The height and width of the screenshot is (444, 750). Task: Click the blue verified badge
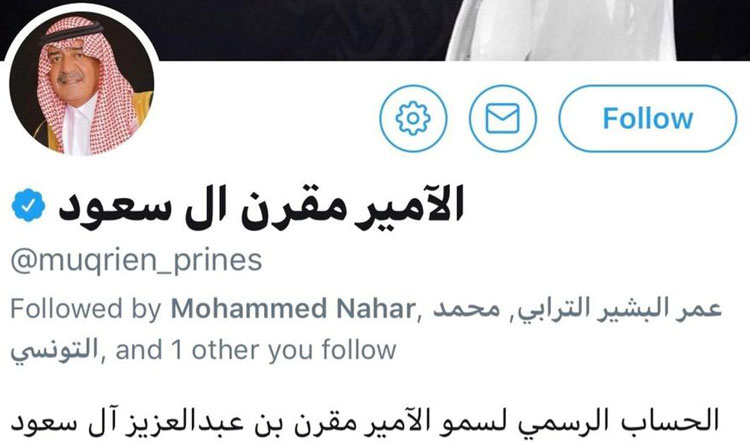[28, 205]
